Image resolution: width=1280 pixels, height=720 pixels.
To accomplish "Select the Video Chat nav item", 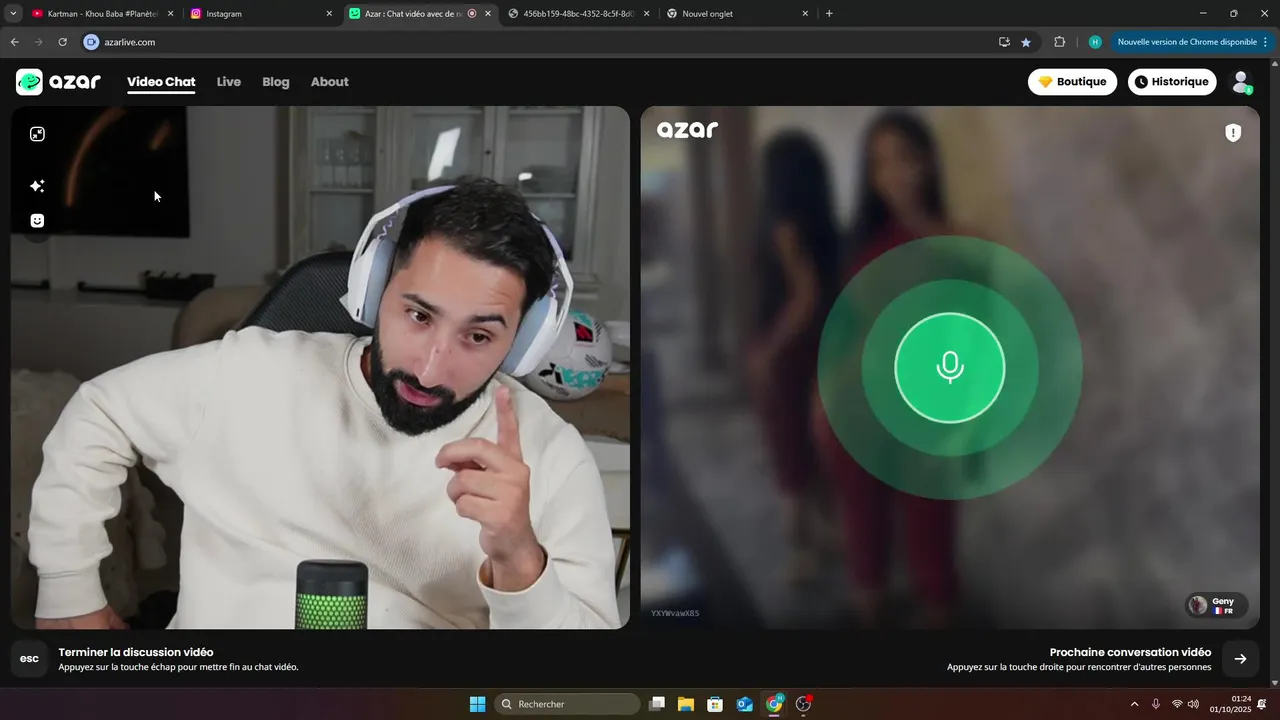I will (161, 82).
